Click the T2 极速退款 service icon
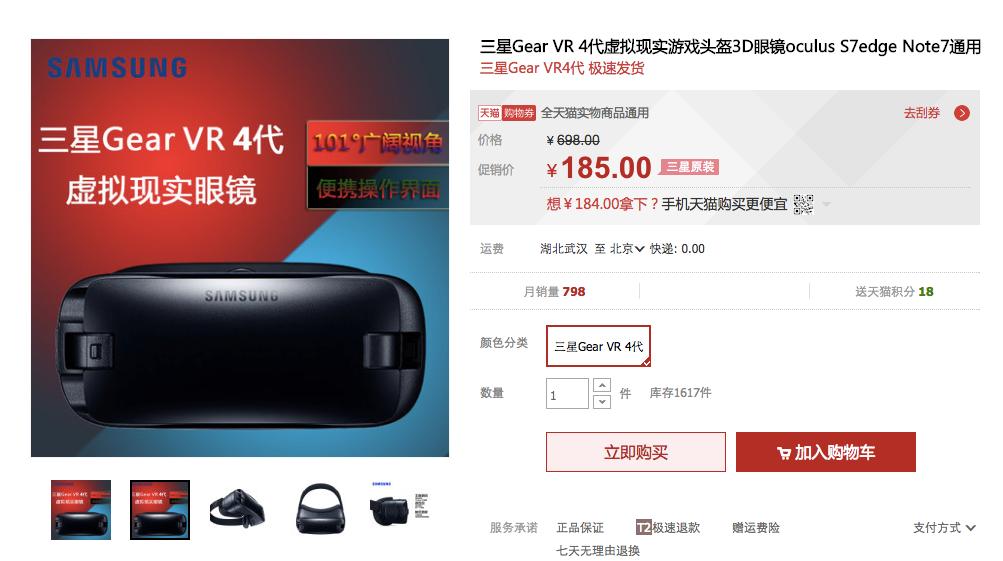Image resolution: width=1003 pixels, height=561 pixels. click(x=644, y=528)
